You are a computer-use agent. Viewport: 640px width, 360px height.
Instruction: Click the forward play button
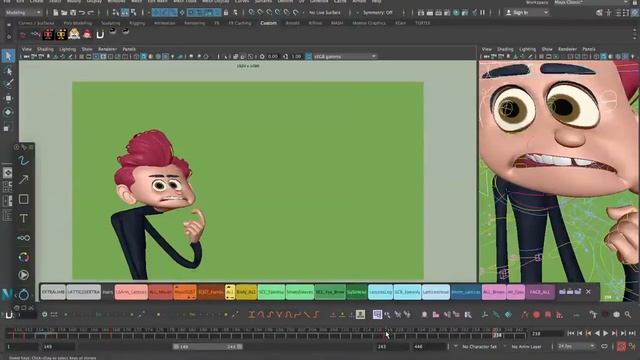click(606, 333)
